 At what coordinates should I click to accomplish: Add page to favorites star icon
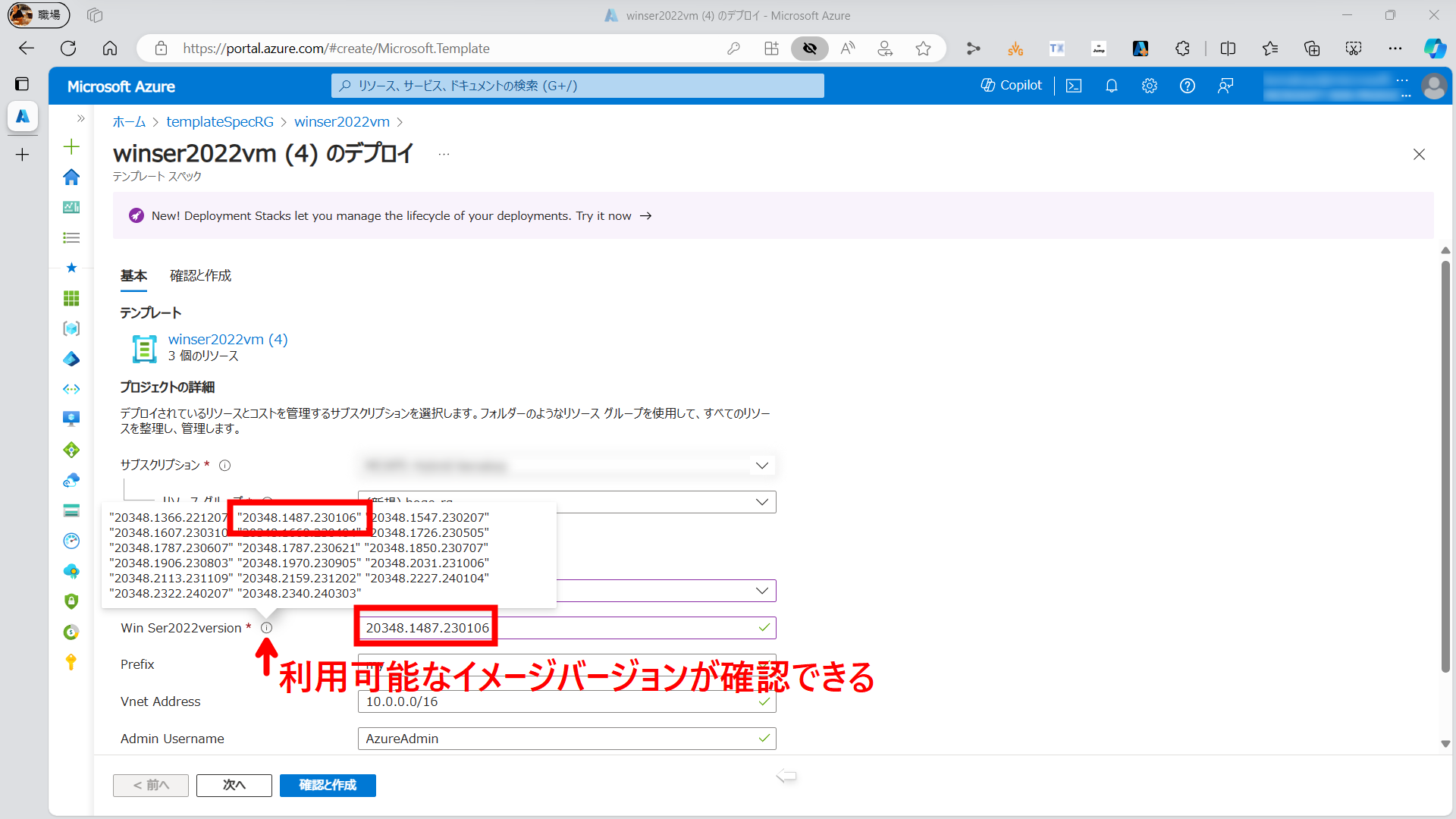point(923,49)
